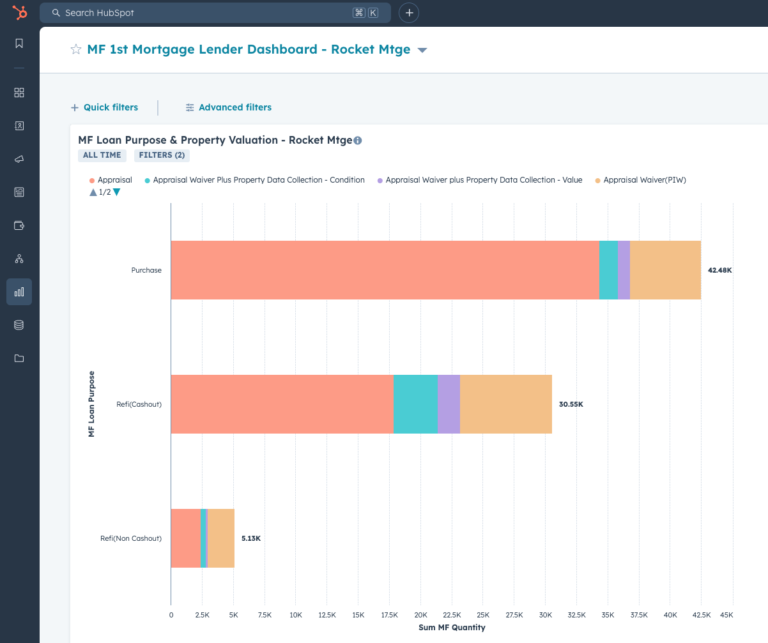Click the 30.55K total label

tap(571, 404)
